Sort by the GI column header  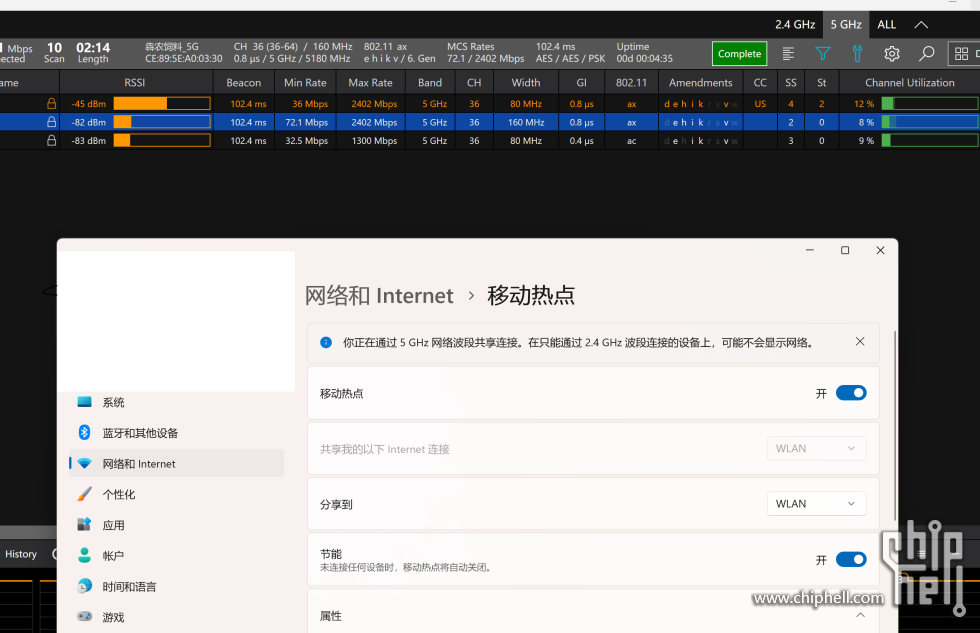coord(582,82)
